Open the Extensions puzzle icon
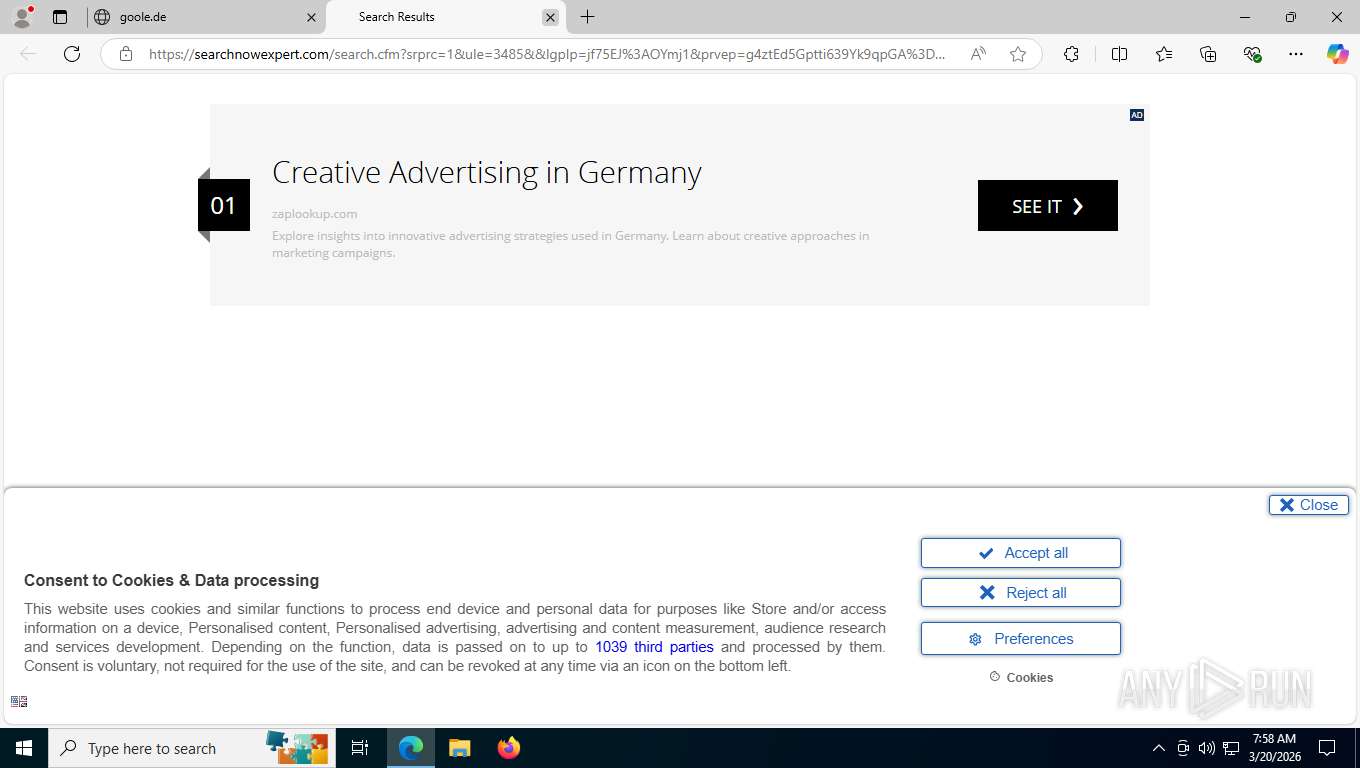The width and height of the screenshot is (1360, 768). click(1071, 54)
